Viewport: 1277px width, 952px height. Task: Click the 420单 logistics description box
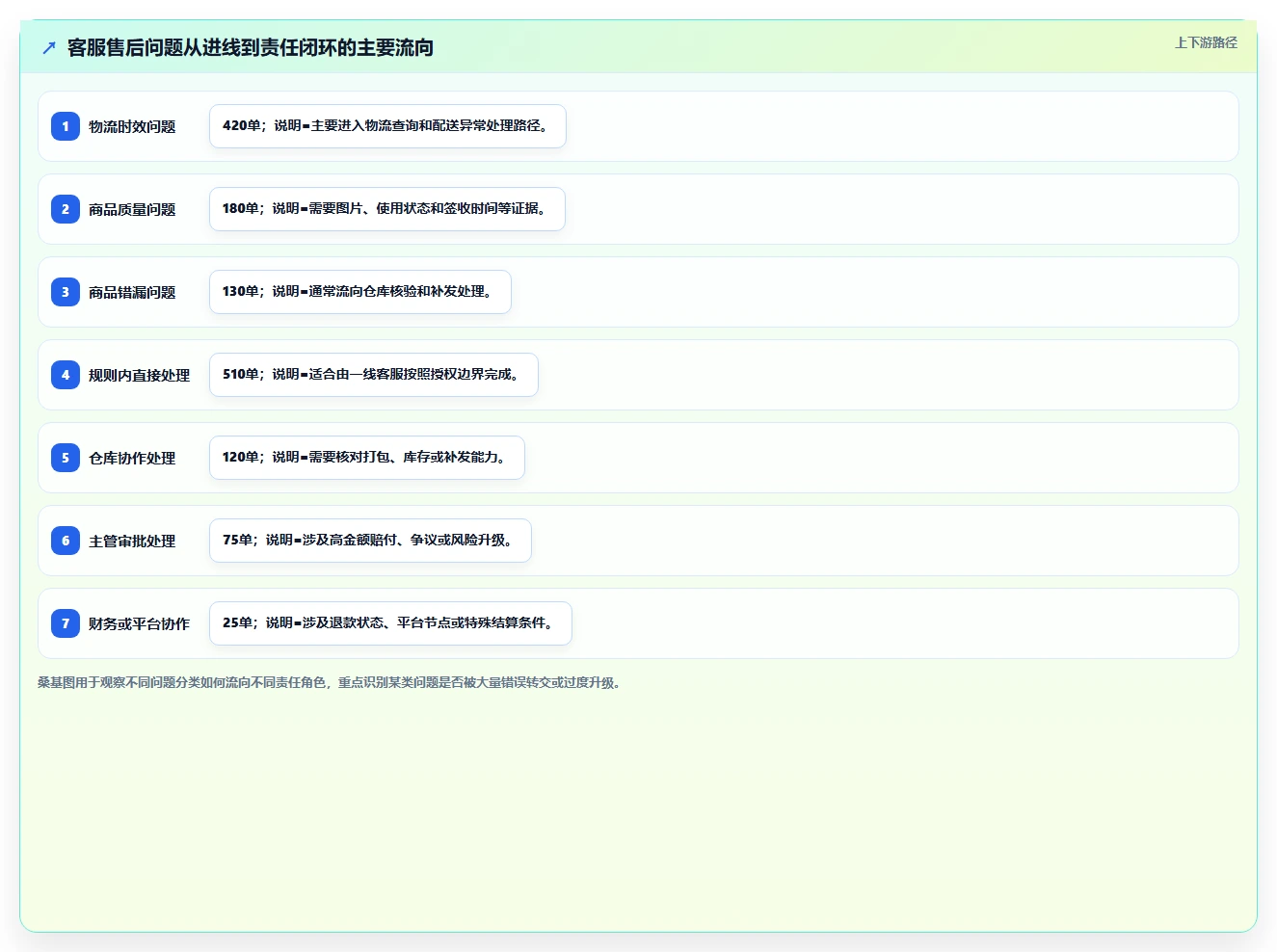tap(387, 126)
